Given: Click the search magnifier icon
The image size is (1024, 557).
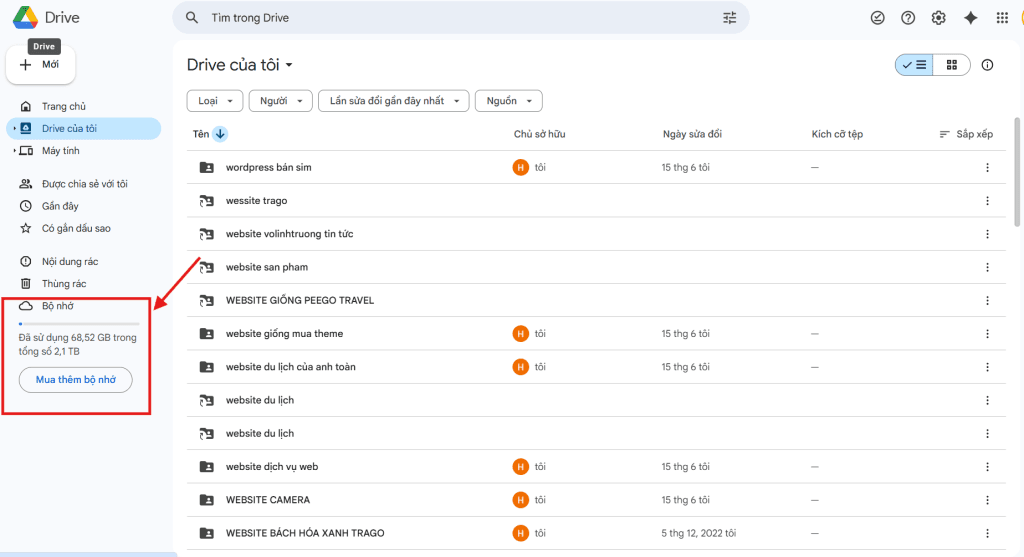Looking at the screenshot, I should 191,18.
